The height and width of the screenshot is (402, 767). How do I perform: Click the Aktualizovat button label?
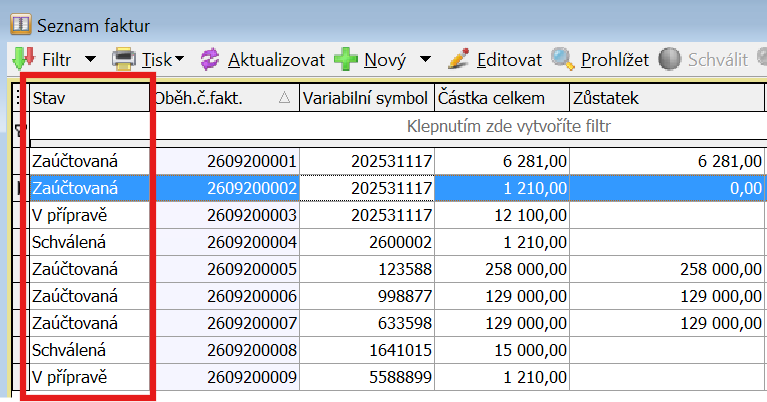276,60
